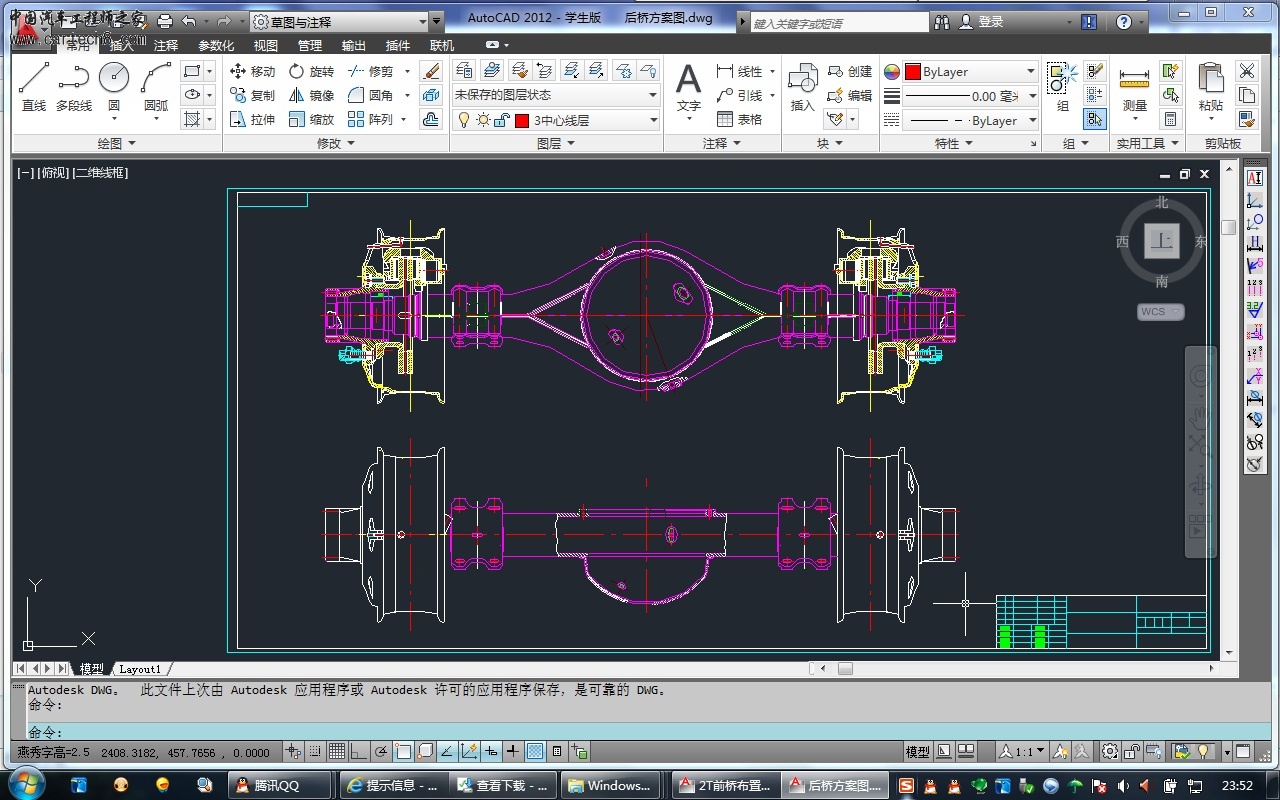The image size is (1280, 800).
Task: Toggle layer on/off light bulb for 3中心线层
Action: pos(463,120)
